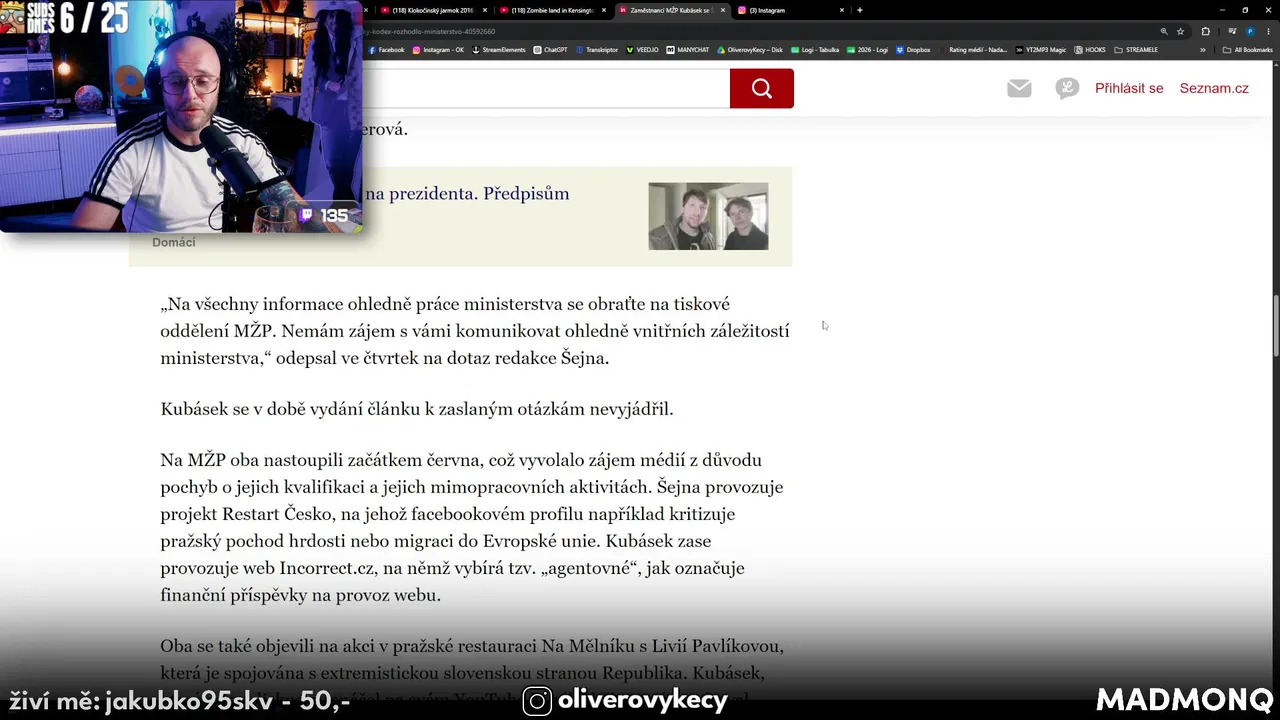Close the Instagram tab
The height and width of the screenshot is (720, 1280).
tap(841, 10)
